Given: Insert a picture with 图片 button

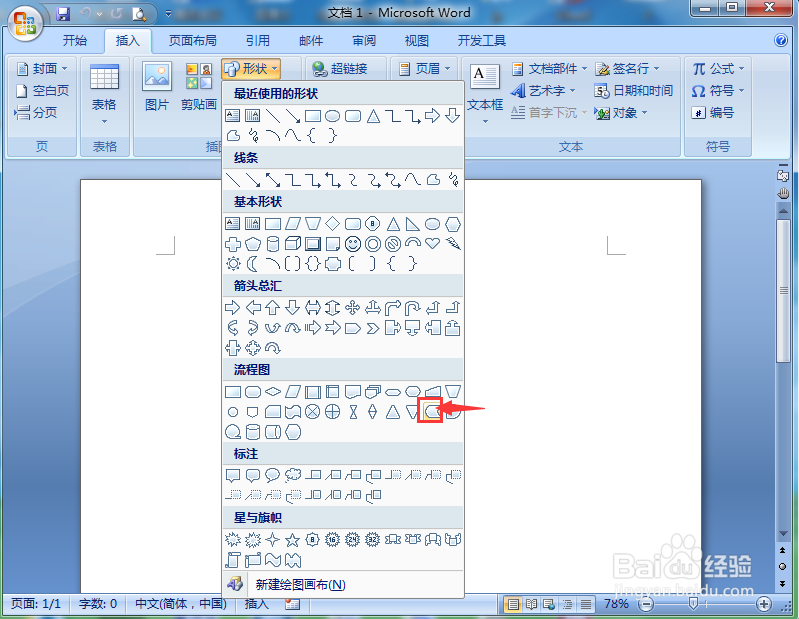Looking at the screenshot, I should point(157,86).
